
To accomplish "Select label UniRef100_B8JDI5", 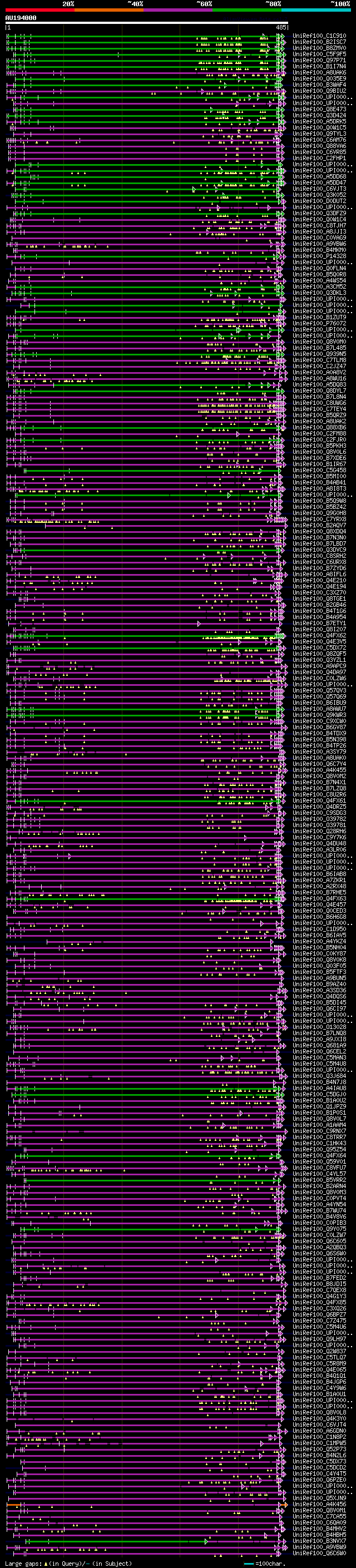I will [319, 1284].
